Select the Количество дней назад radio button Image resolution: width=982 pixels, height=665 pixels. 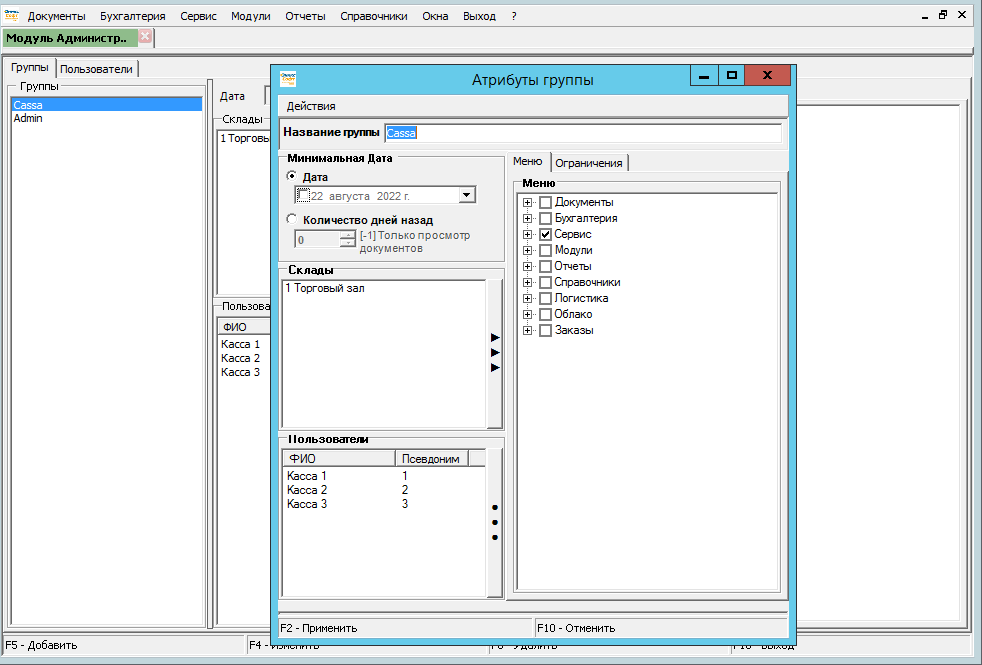[x=292, y=220]
